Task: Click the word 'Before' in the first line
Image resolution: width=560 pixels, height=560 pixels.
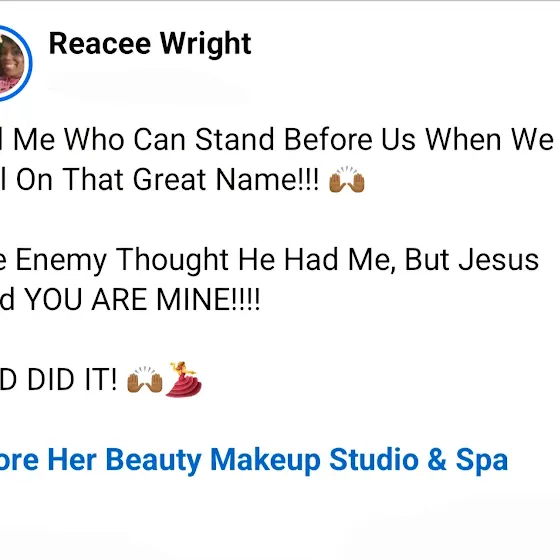Action: coord(328,139)
